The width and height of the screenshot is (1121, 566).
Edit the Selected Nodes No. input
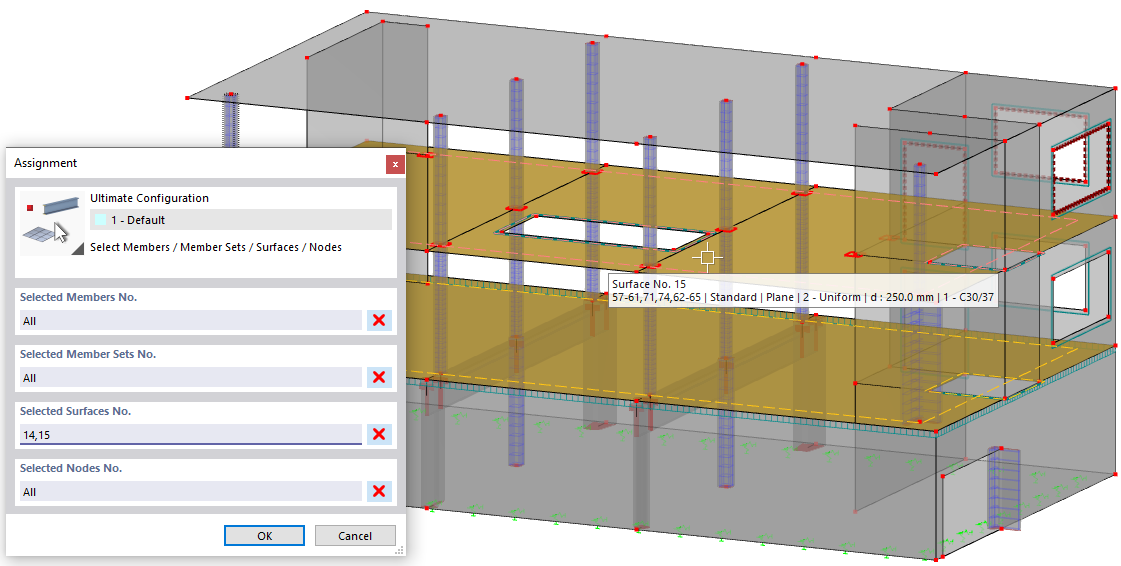(190, 492)
